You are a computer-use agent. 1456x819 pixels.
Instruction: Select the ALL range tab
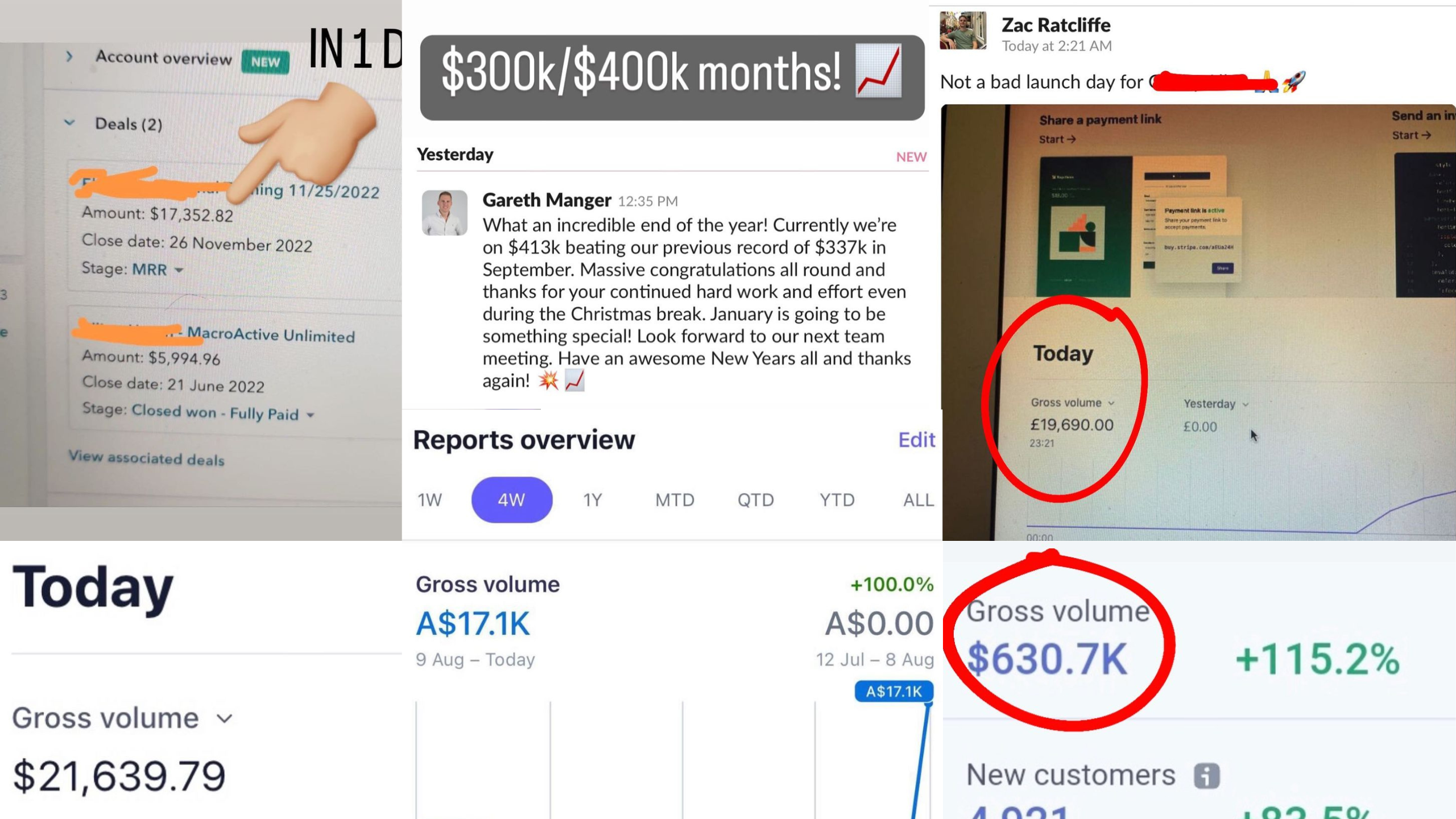point(918,500)
